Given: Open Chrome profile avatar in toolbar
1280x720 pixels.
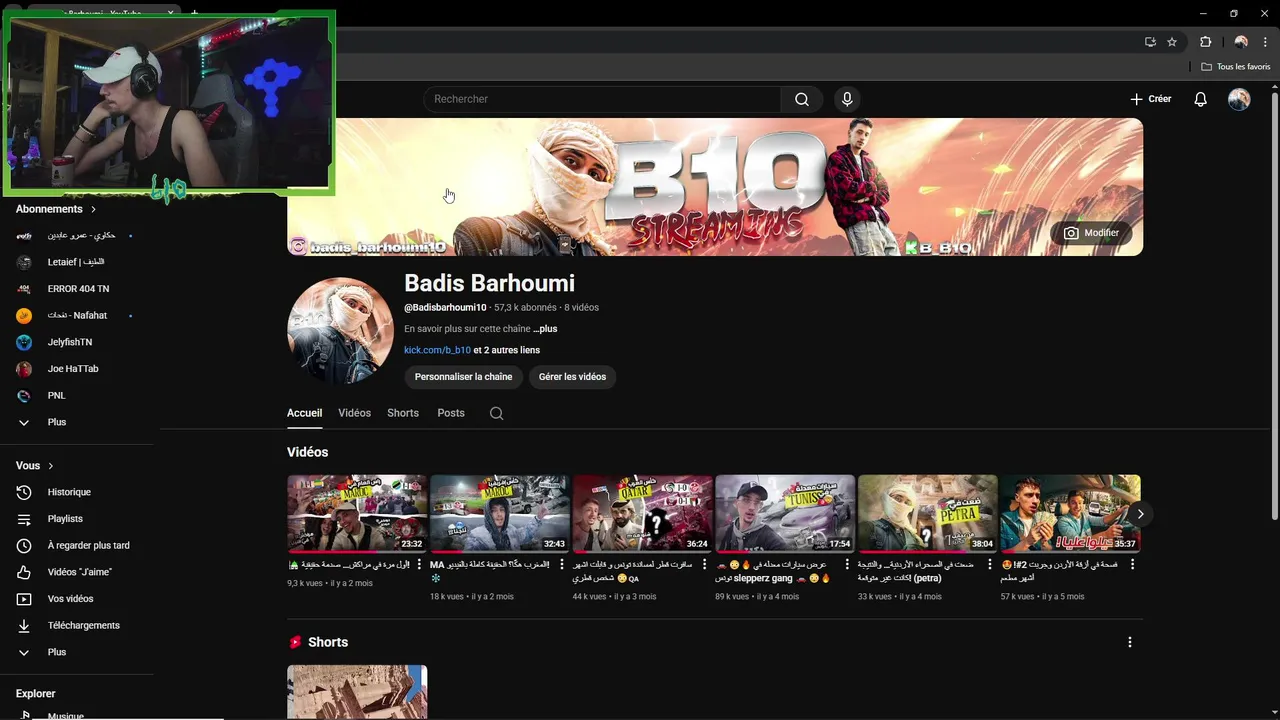Looking at the screenshot, I should click(1241, 42).
